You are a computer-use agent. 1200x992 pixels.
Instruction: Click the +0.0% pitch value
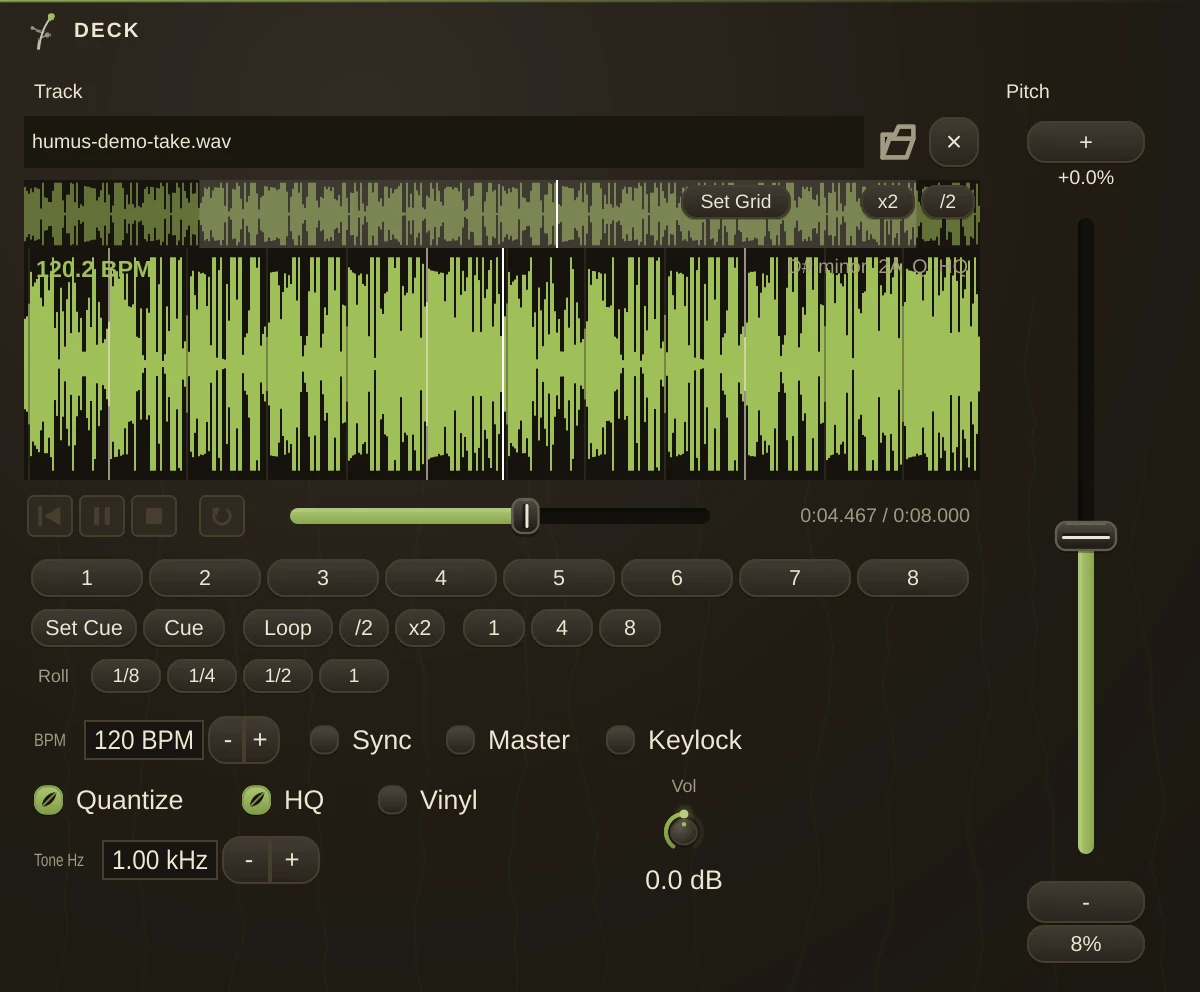(x=1086, y=178)
